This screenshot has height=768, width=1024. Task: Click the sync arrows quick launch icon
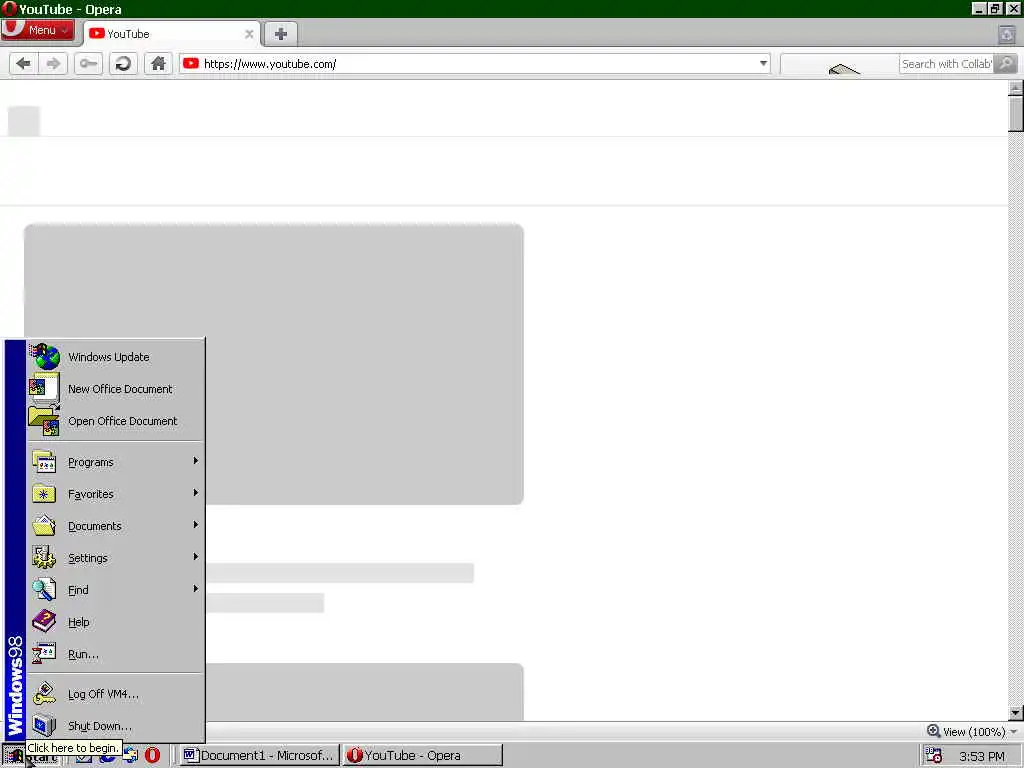point(131,756)
